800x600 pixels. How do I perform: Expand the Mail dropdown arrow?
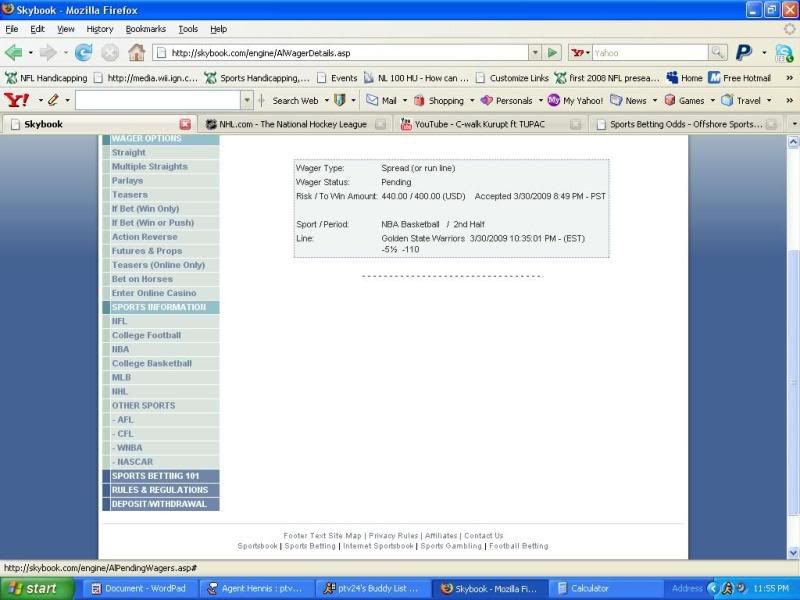coord(405,101)
